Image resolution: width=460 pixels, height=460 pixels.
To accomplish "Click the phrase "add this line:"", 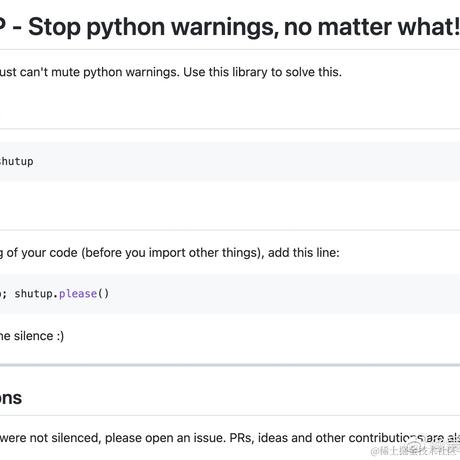I will click(304, 253).
